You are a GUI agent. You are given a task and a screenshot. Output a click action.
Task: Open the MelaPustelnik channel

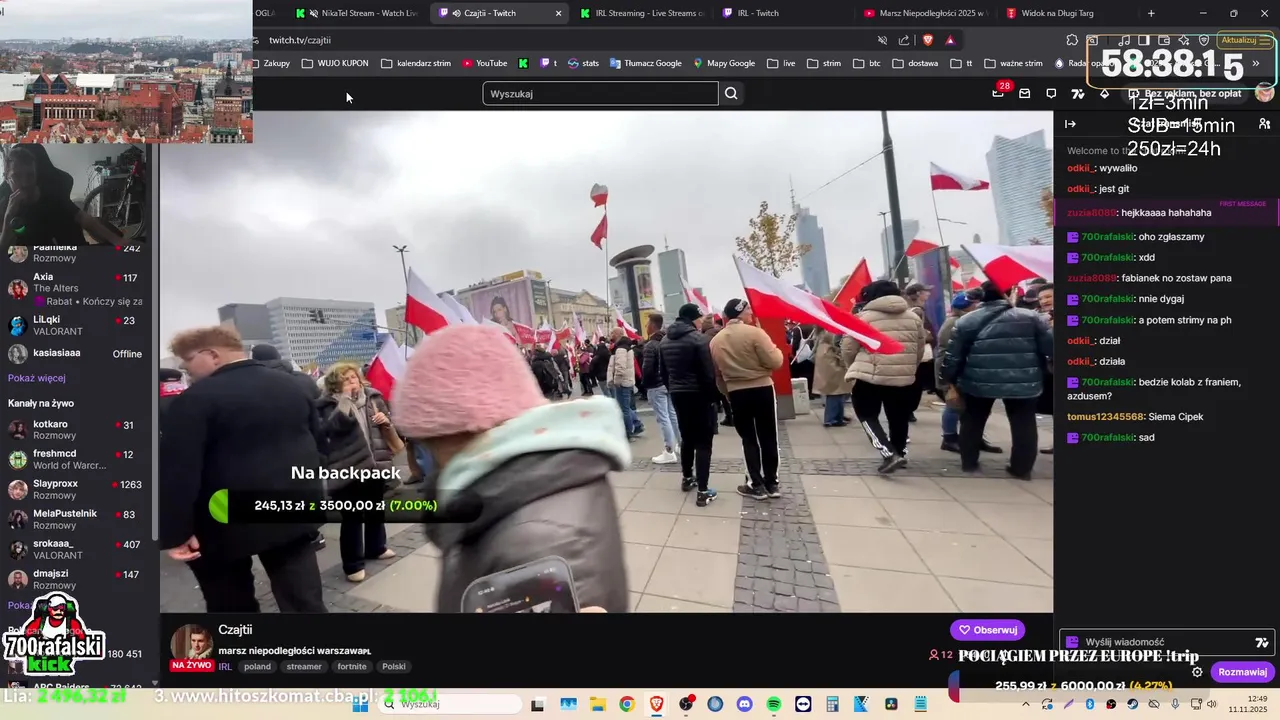coord(77,520)
